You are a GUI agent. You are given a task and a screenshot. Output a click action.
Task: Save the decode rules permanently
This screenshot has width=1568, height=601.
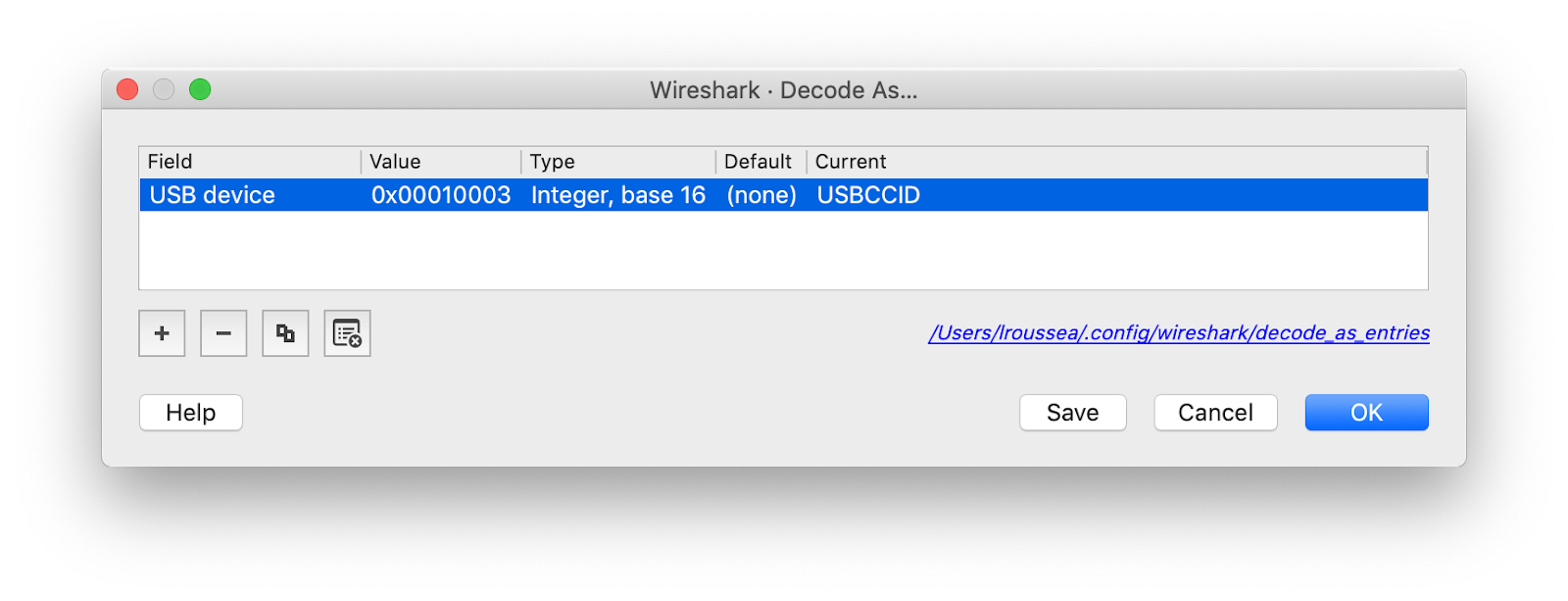click(x=1072, y=412)
